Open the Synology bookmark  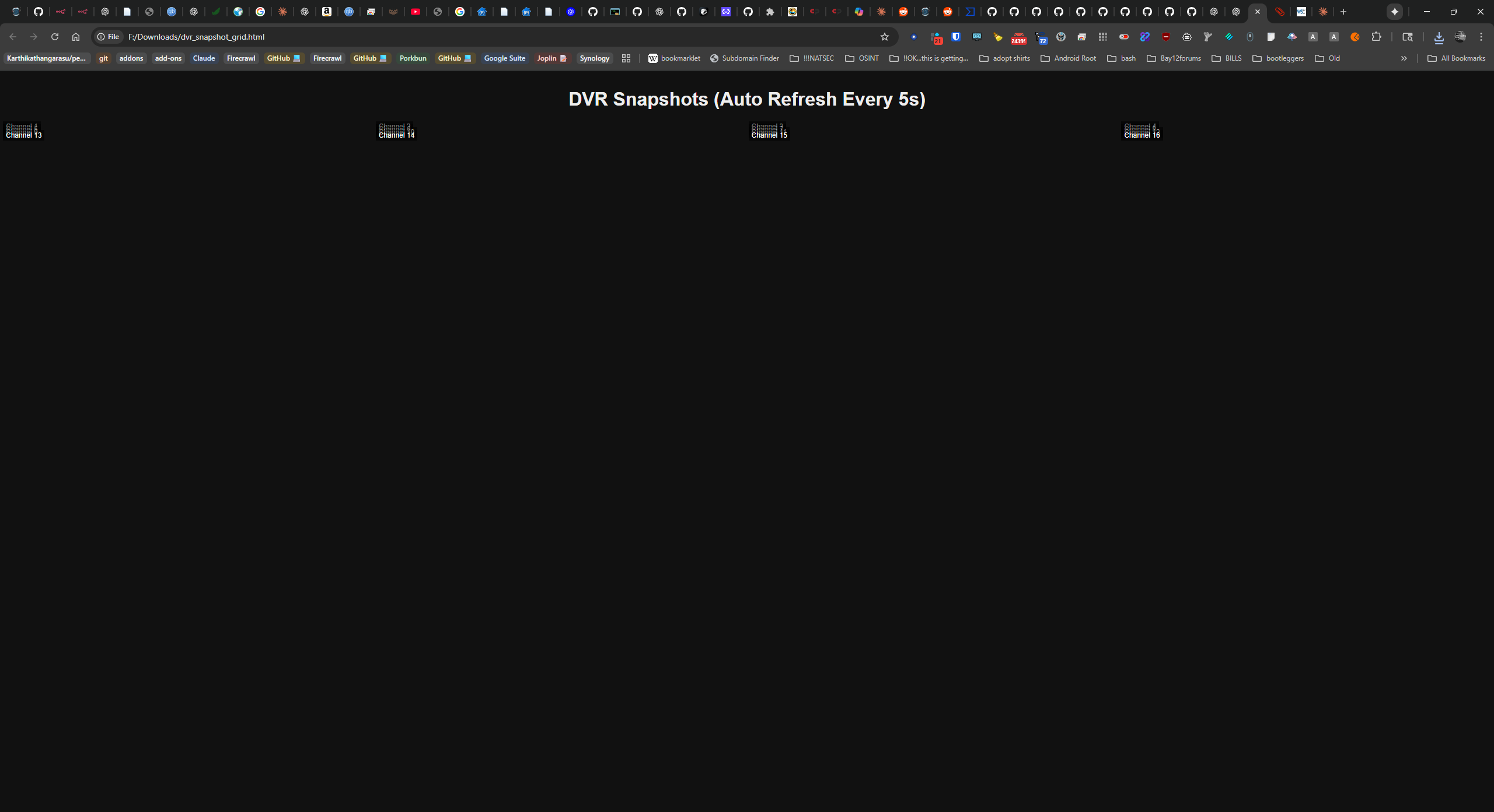pyautogui.click(x=594, y=58)
